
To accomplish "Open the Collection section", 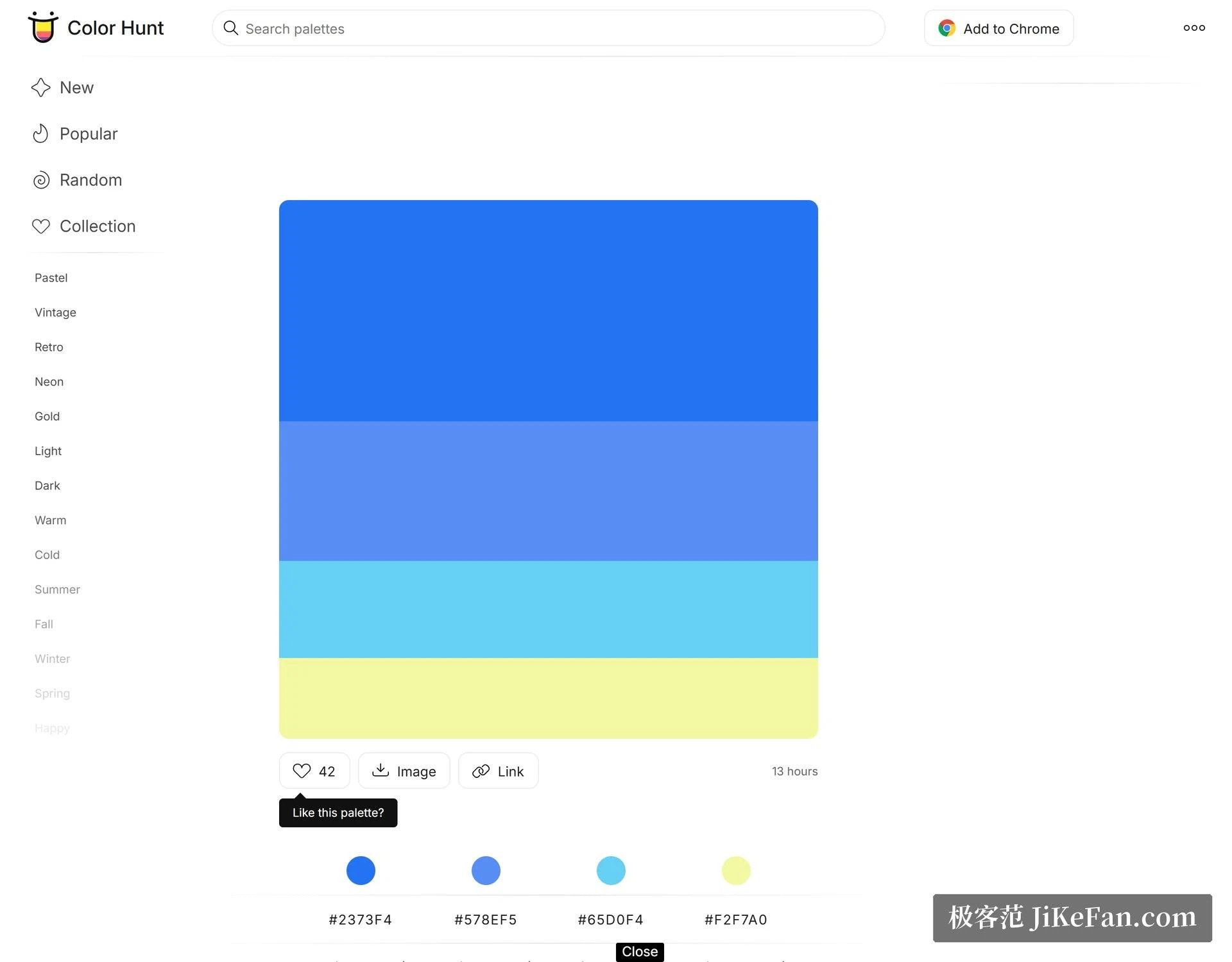I will [x=98, y=226].
